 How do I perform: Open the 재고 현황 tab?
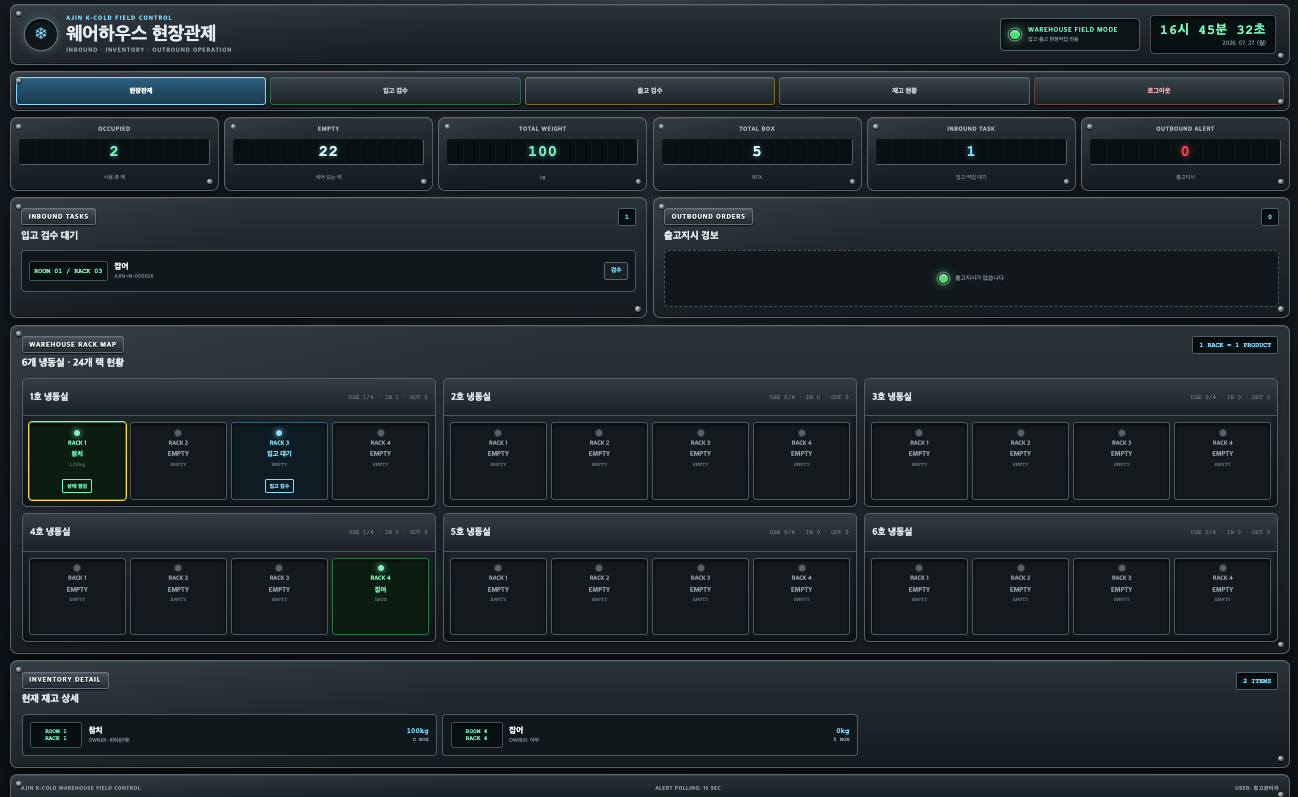(x=904, y=91)
